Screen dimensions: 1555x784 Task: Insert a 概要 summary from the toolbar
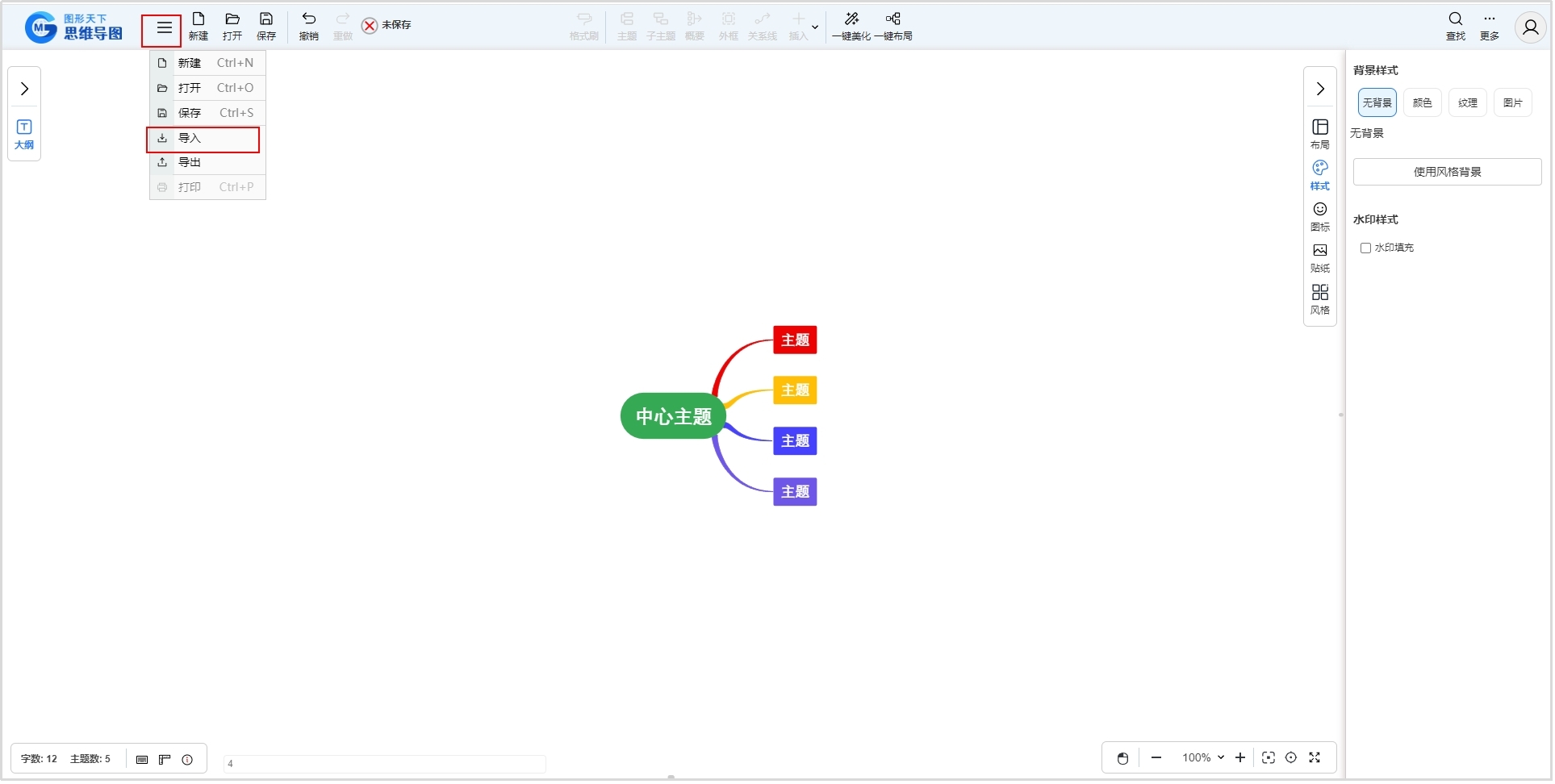695,27
